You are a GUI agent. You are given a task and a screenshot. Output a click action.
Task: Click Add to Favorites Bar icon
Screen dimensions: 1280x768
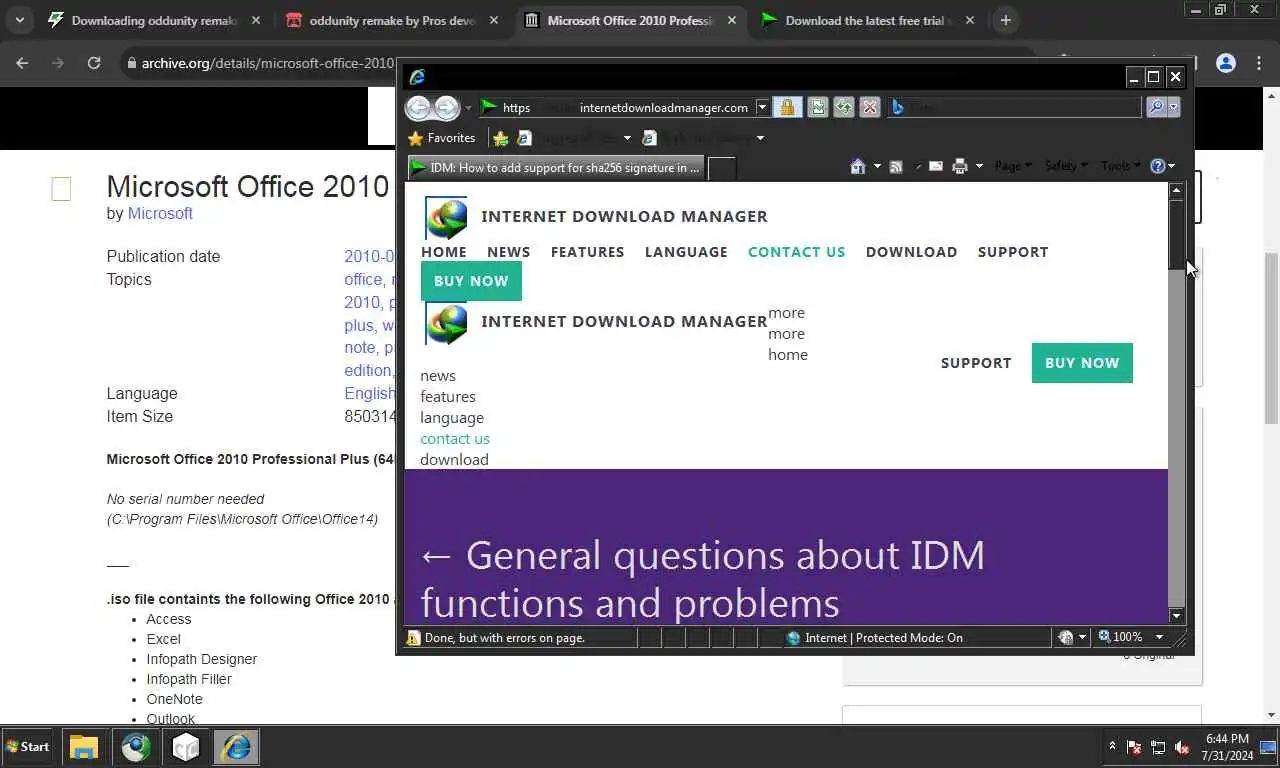(x=501, y=138)
